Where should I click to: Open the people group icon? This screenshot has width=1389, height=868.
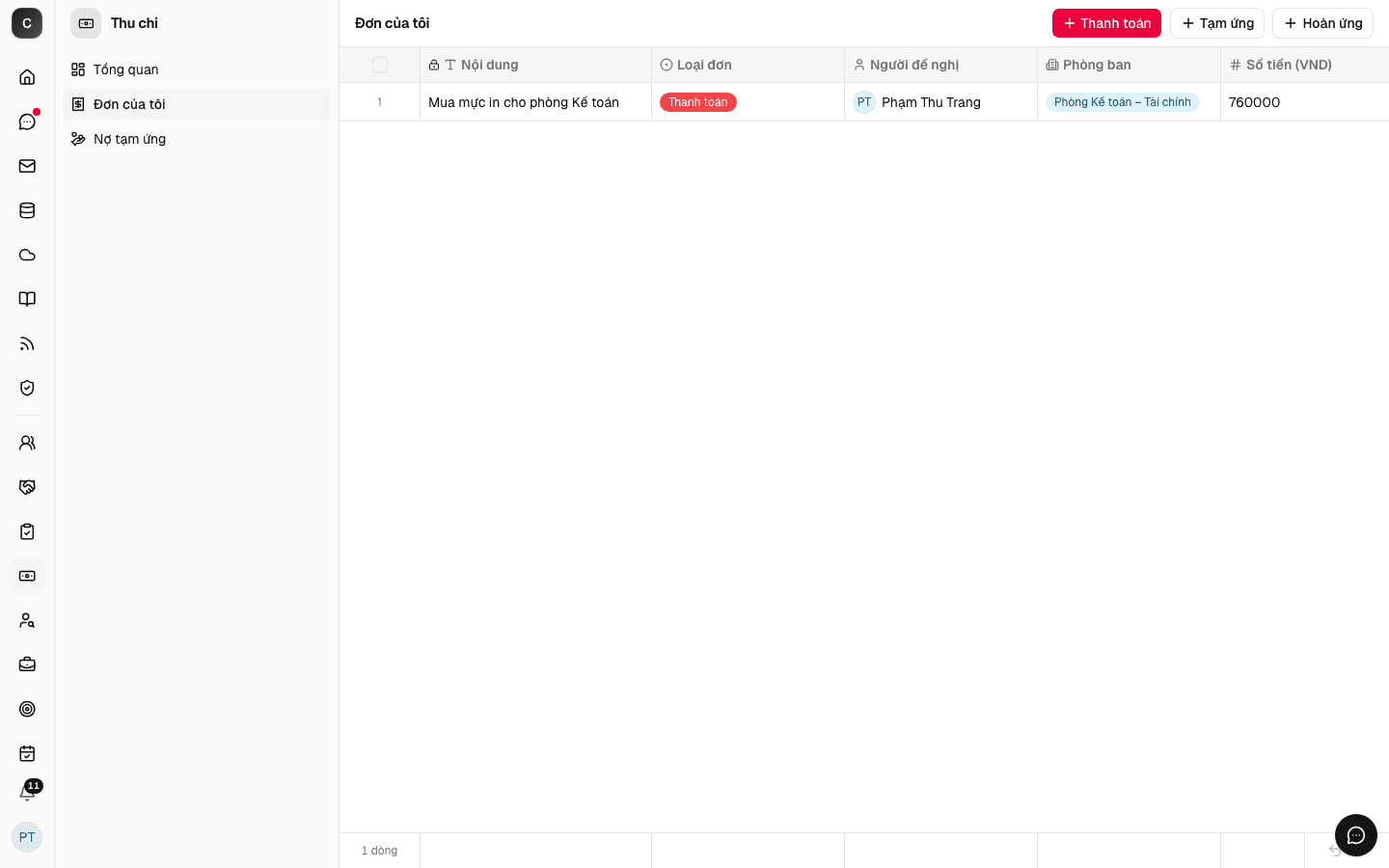[x=27, y=443]
